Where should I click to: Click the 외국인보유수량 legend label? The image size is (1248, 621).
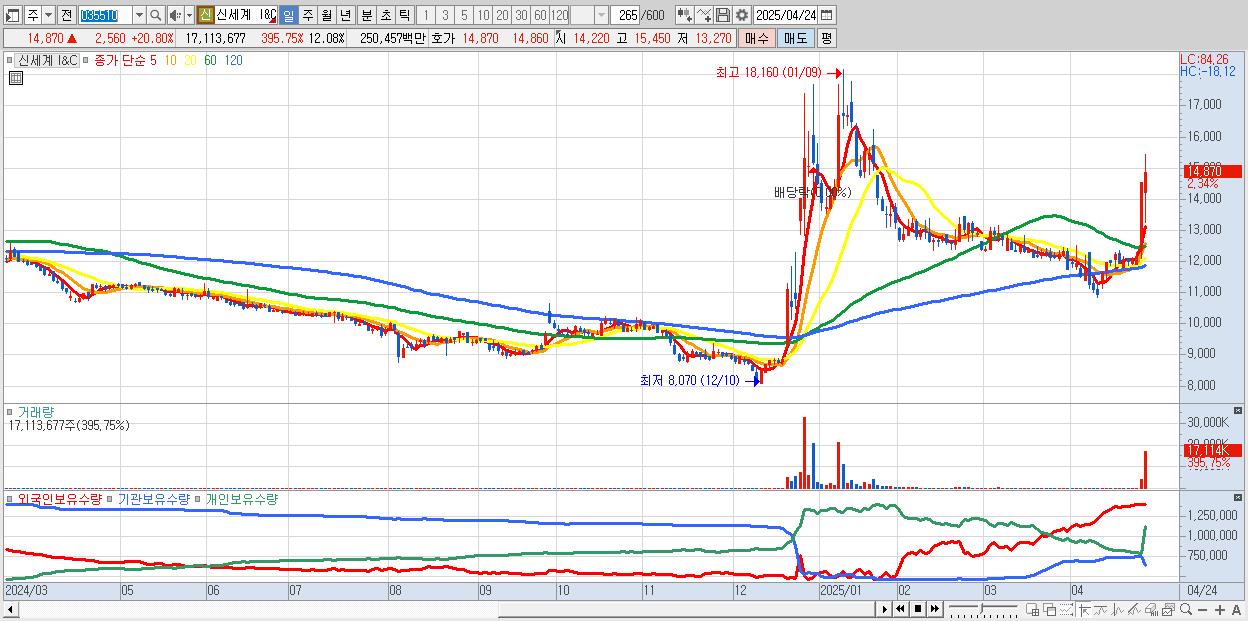click(59, 498)
